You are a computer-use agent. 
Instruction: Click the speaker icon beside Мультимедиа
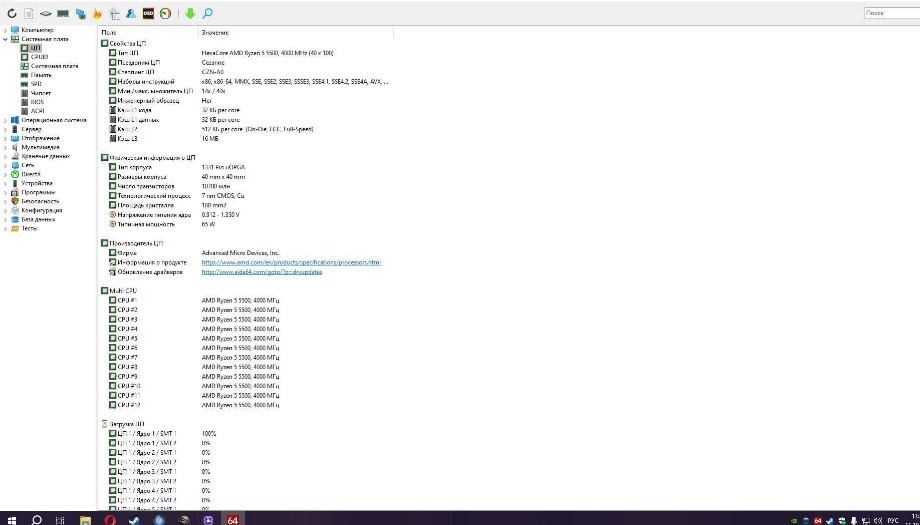coord(15,147)
